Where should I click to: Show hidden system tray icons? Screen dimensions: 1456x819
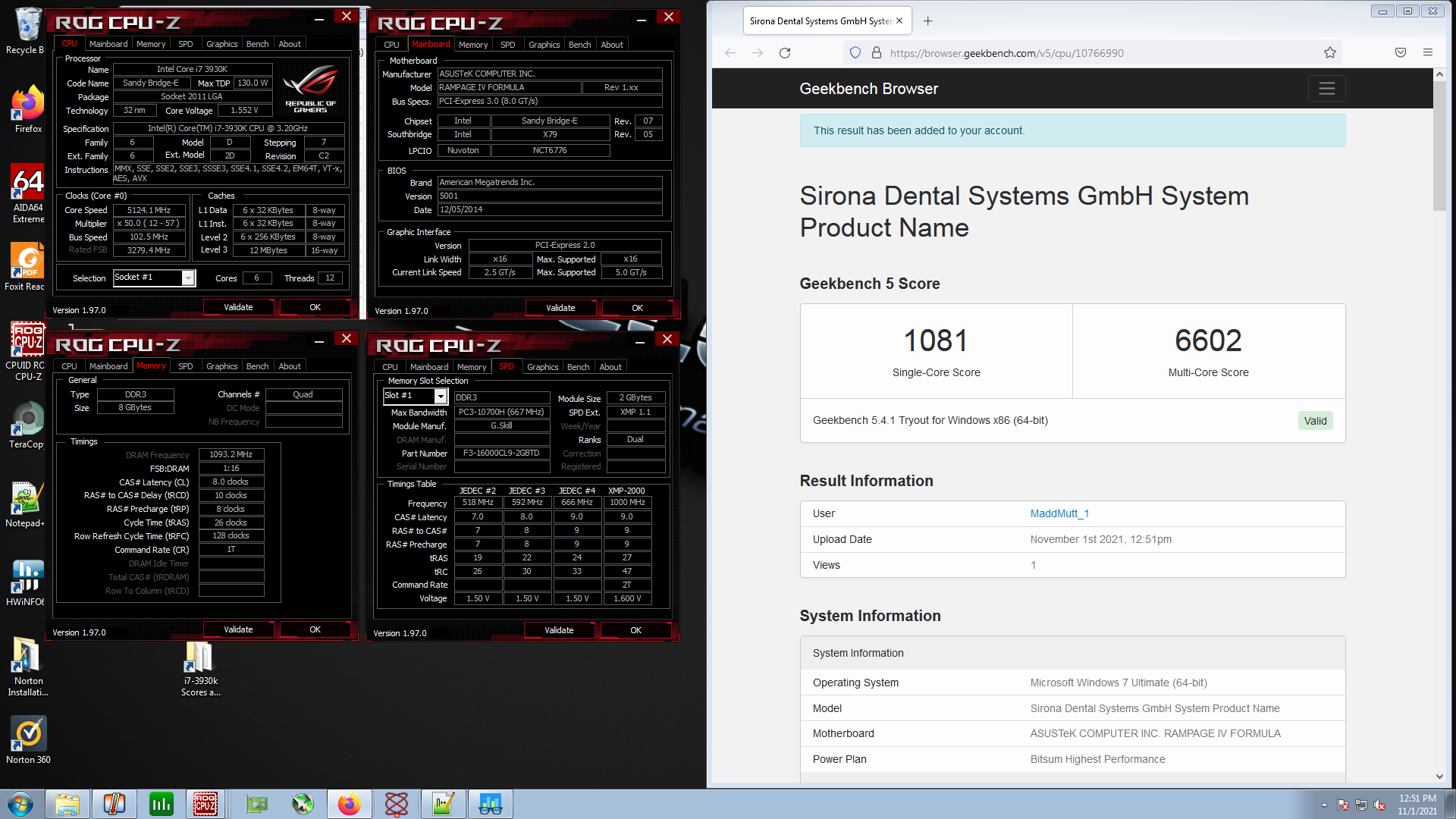point(1324,805)
